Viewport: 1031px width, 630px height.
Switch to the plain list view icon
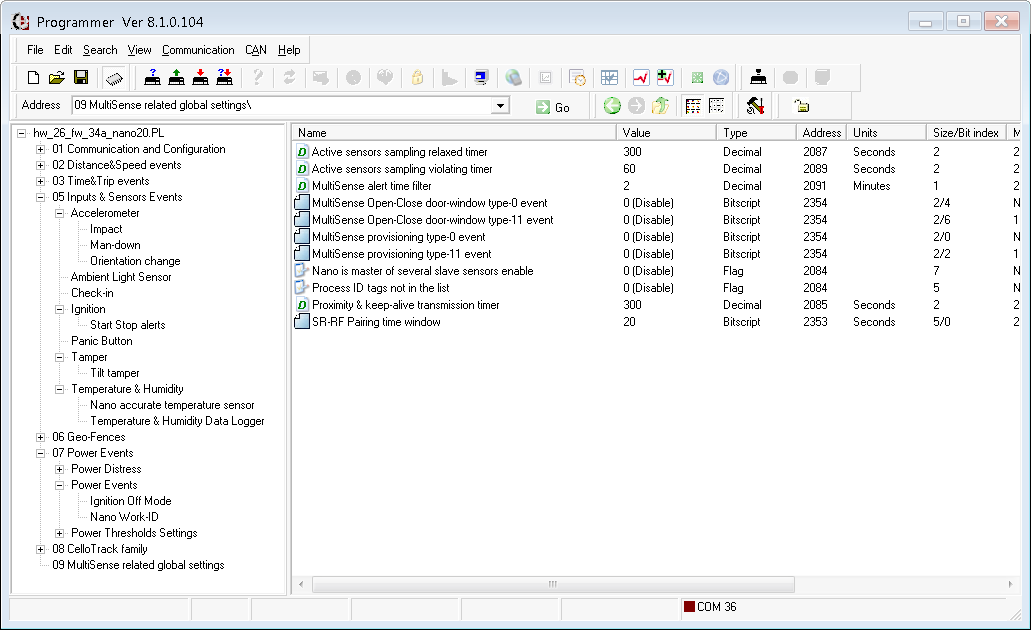pos(717,106)
